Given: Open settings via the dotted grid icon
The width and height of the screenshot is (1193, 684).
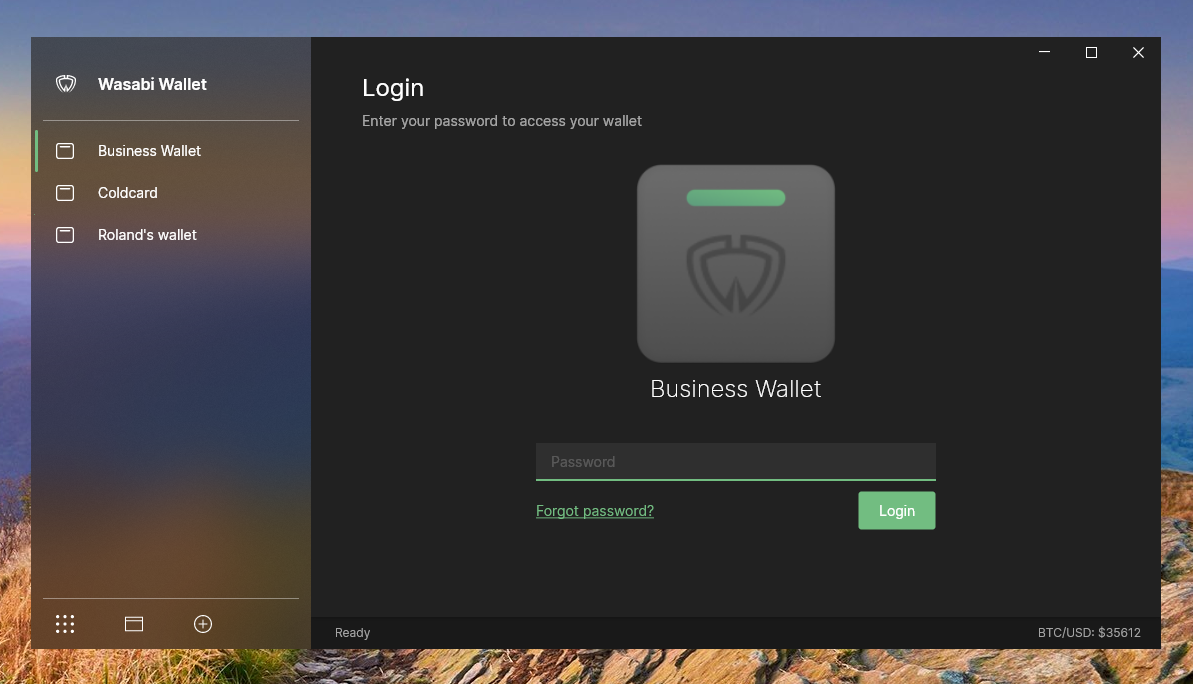Looking at the screenshot, I should click(64, 623).
